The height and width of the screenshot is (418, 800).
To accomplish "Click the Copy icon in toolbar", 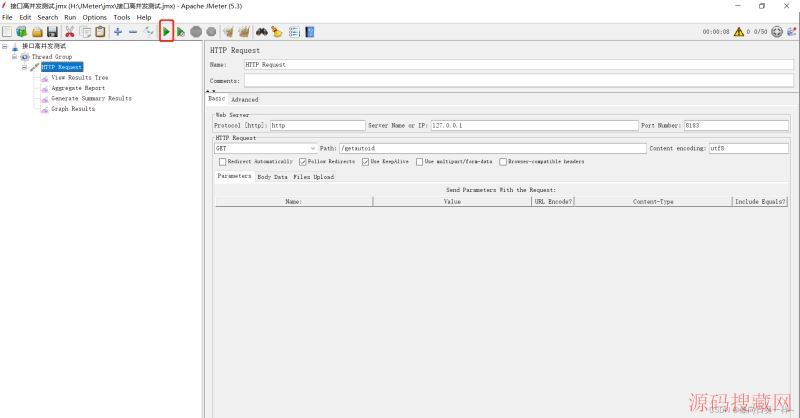I will coord(85,32).
